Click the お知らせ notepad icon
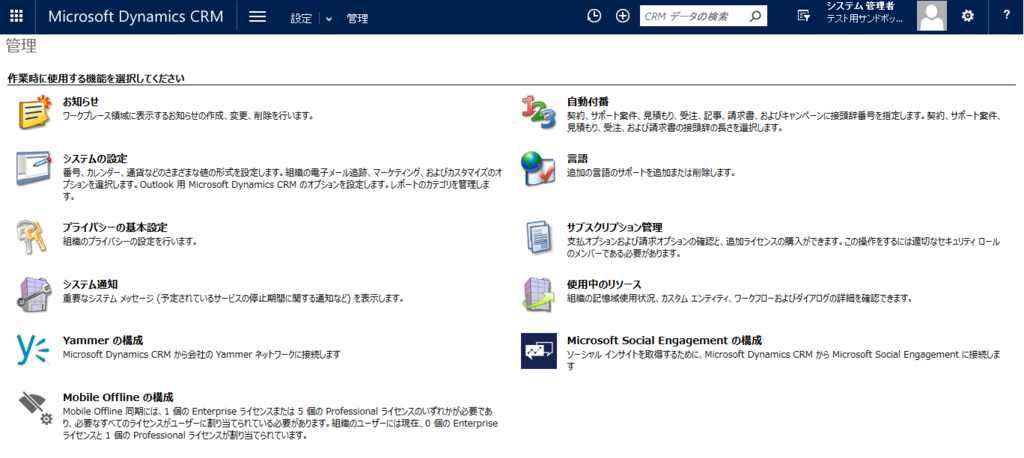The image size is (1024, 458). [33, 112]
